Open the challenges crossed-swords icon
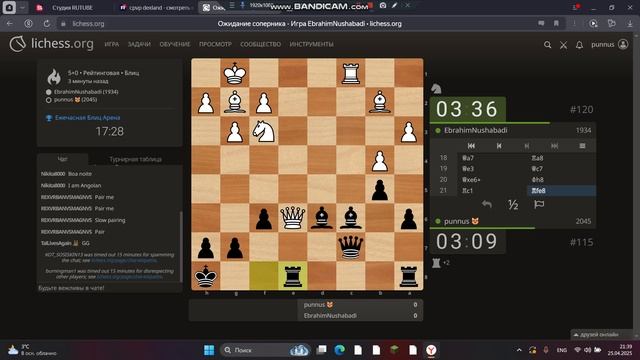This screenshot has height=360, width=640. (563, 45)
